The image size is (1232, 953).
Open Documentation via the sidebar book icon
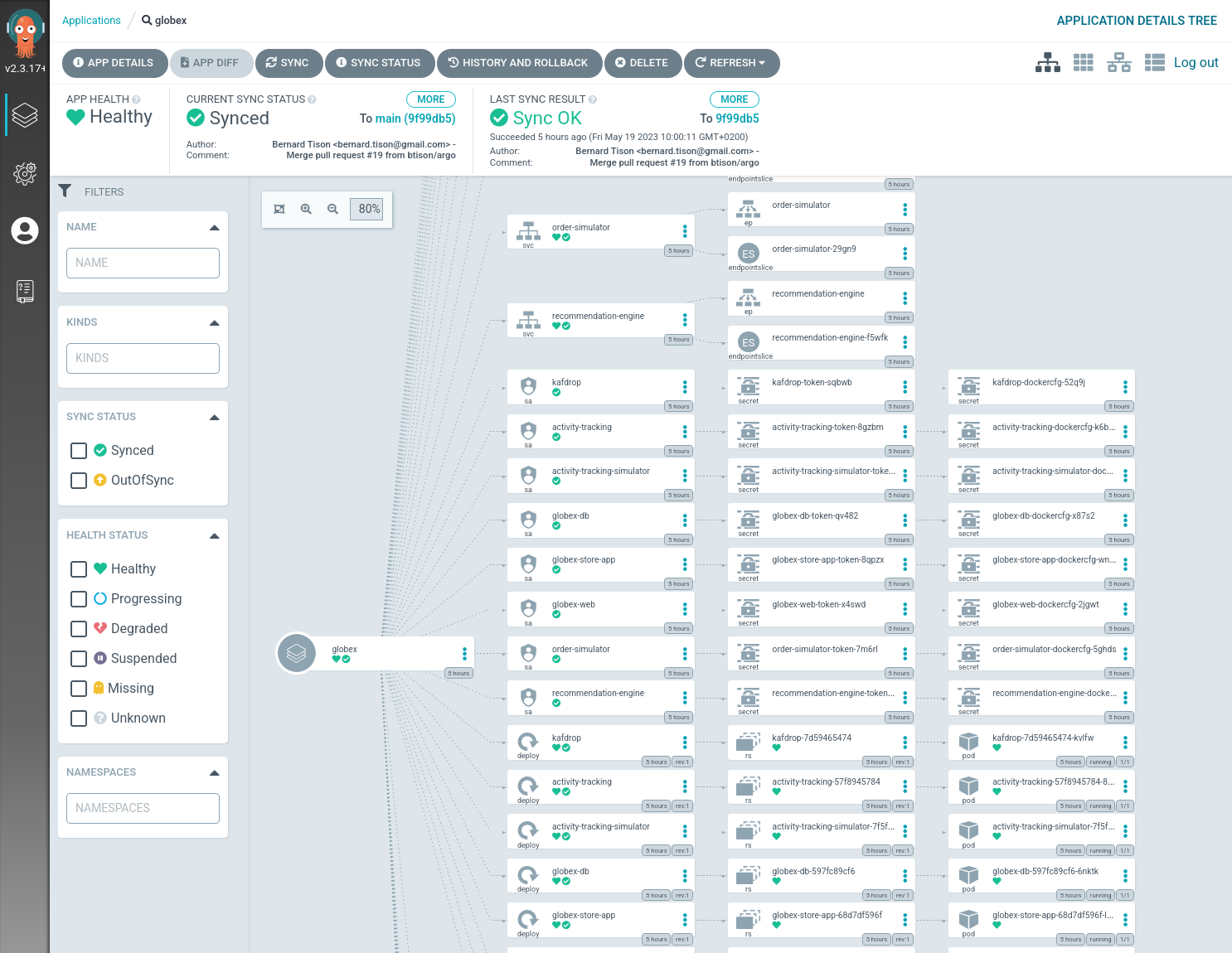[25, 291]
